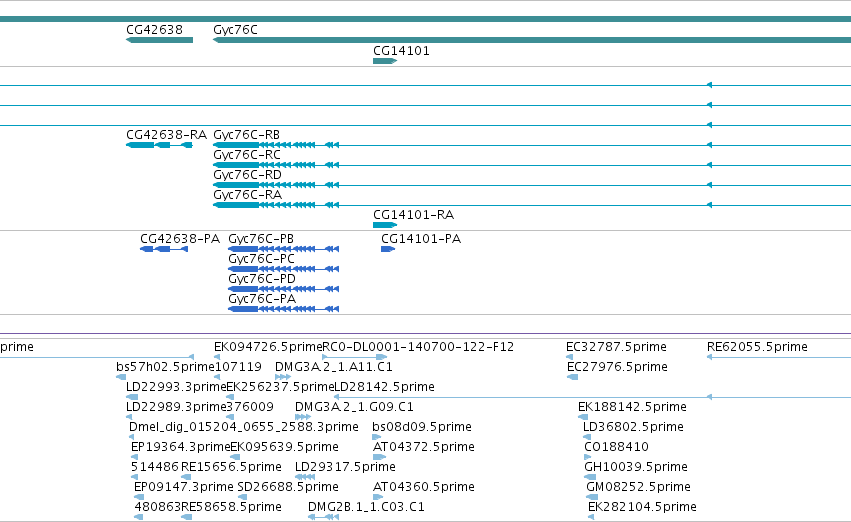Click the EP09147.3prime EST
The height and width of the screenshot is (522, 851).
pos(139,498)
